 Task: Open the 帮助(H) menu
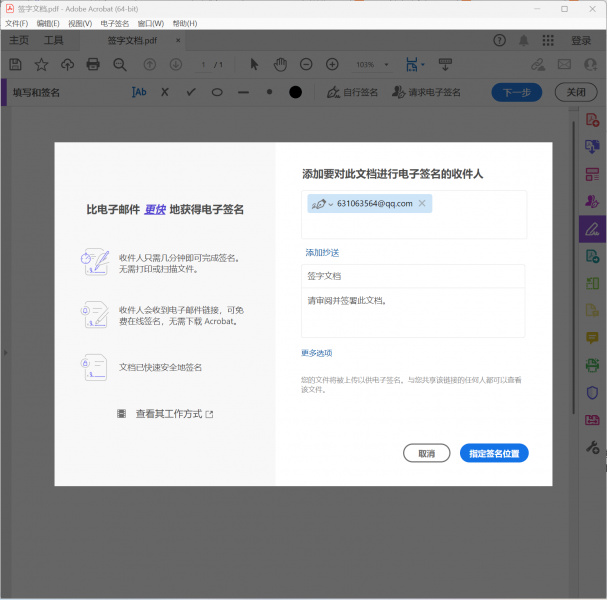click(x=185, y=24)
